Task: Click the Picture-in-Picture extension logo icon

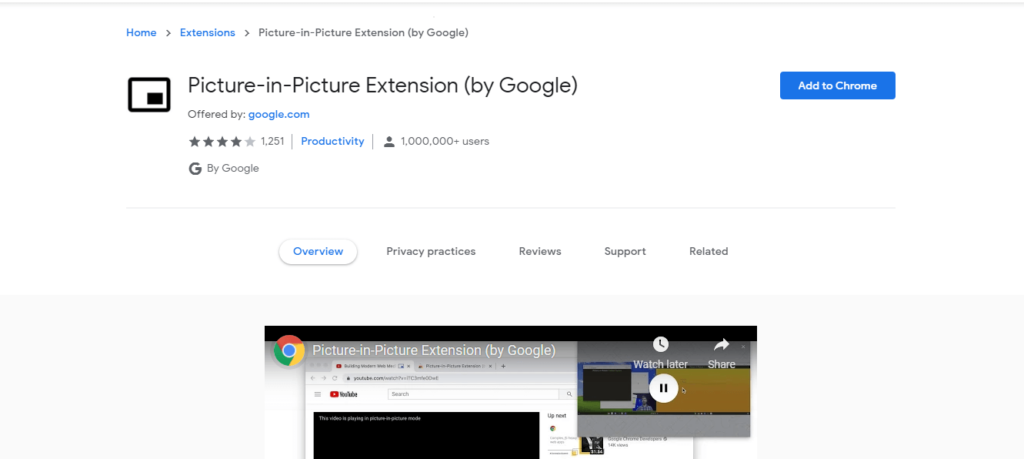Action: coord(149,95)
